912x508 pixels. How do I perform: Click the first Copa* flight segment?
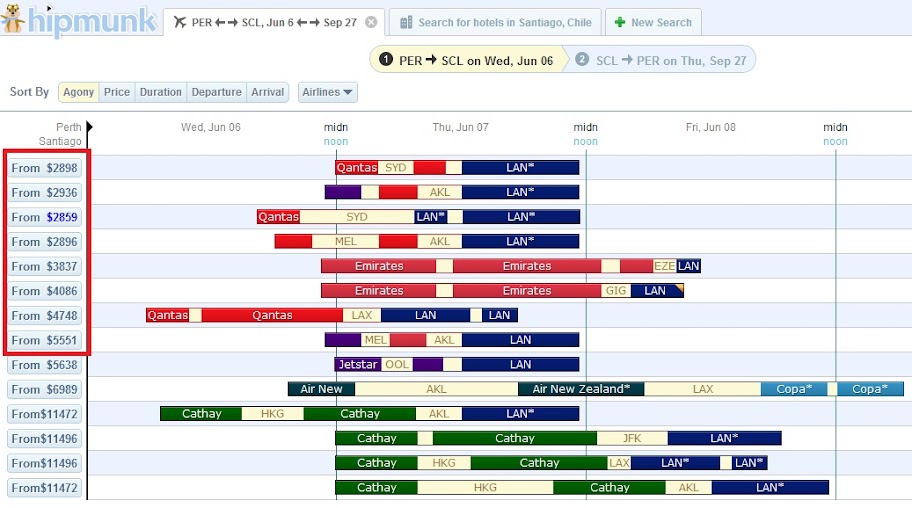[x=794, y=389]
